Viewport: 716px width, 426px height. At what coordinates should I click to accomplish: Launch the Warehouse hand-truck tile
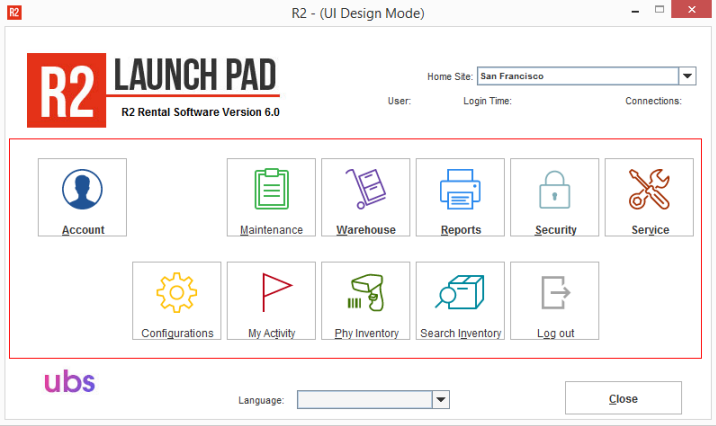tap(366, 197)
